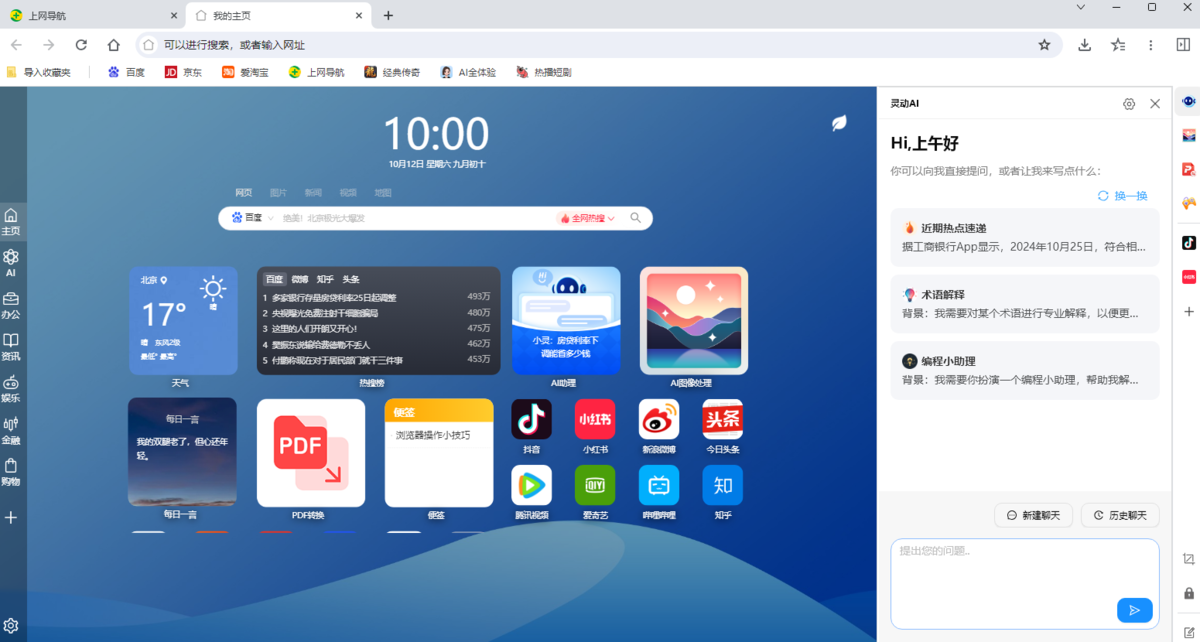Image resolution: width=1200 pixels, height=642 pixels.
Task: Click the 导入收藏夹 bookmark folder
Action: pyautogui.click(x=38, y=72)
